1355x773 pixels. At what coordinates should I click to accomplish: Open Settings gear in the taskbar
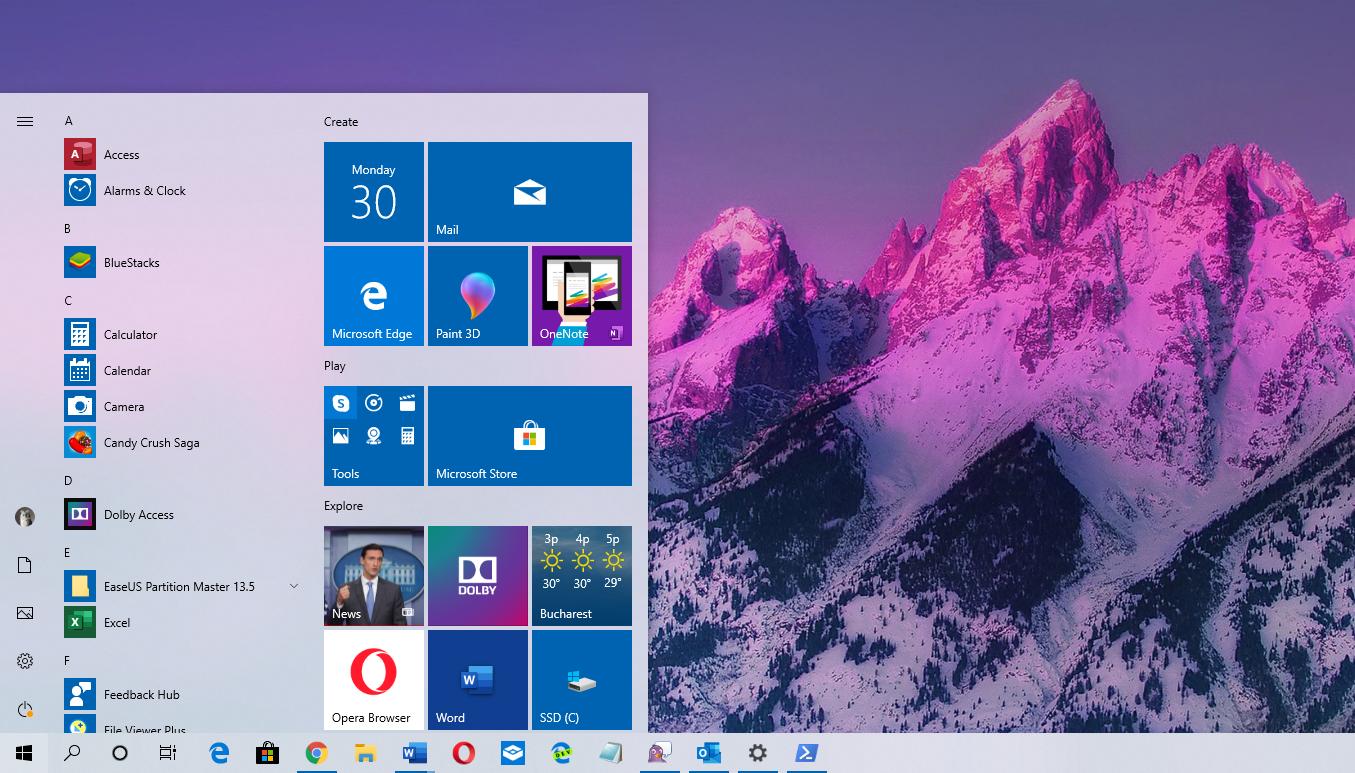pyautogui.click(x=758, y=753)
